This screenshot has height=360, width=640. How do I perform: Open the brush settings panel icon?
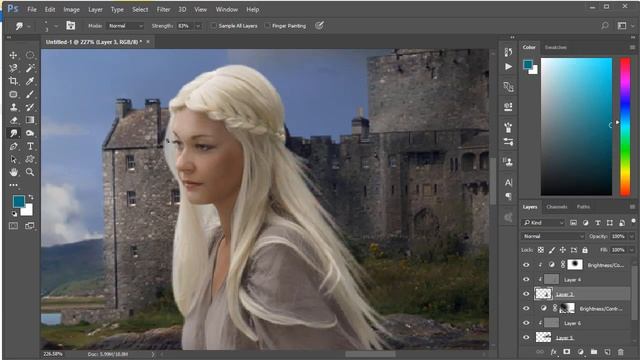tap(71, 26)
